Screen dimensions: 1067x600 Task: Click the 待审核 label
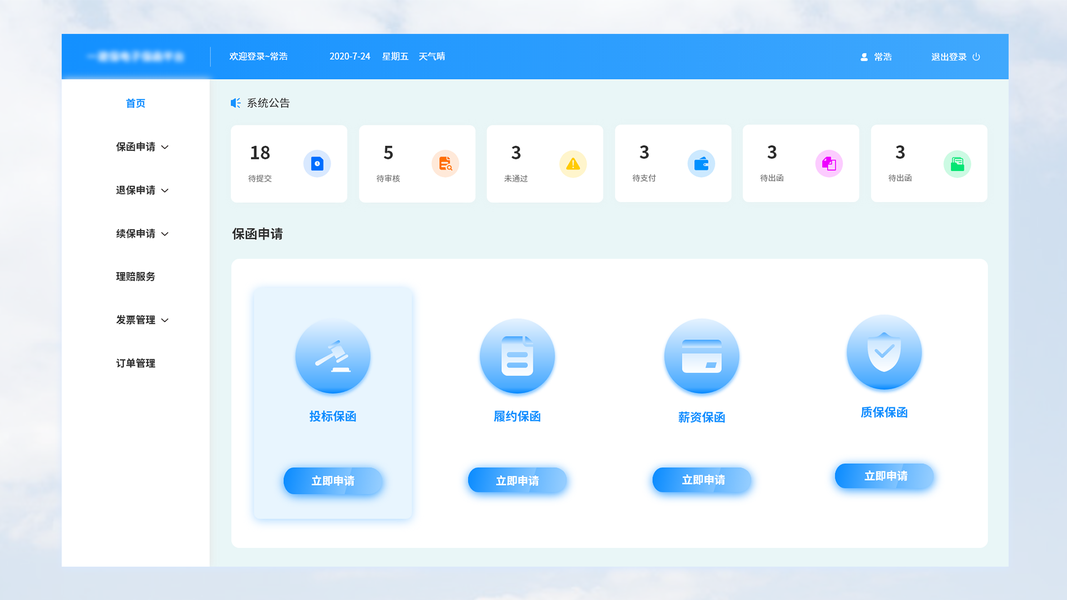[x=388, y=179]
